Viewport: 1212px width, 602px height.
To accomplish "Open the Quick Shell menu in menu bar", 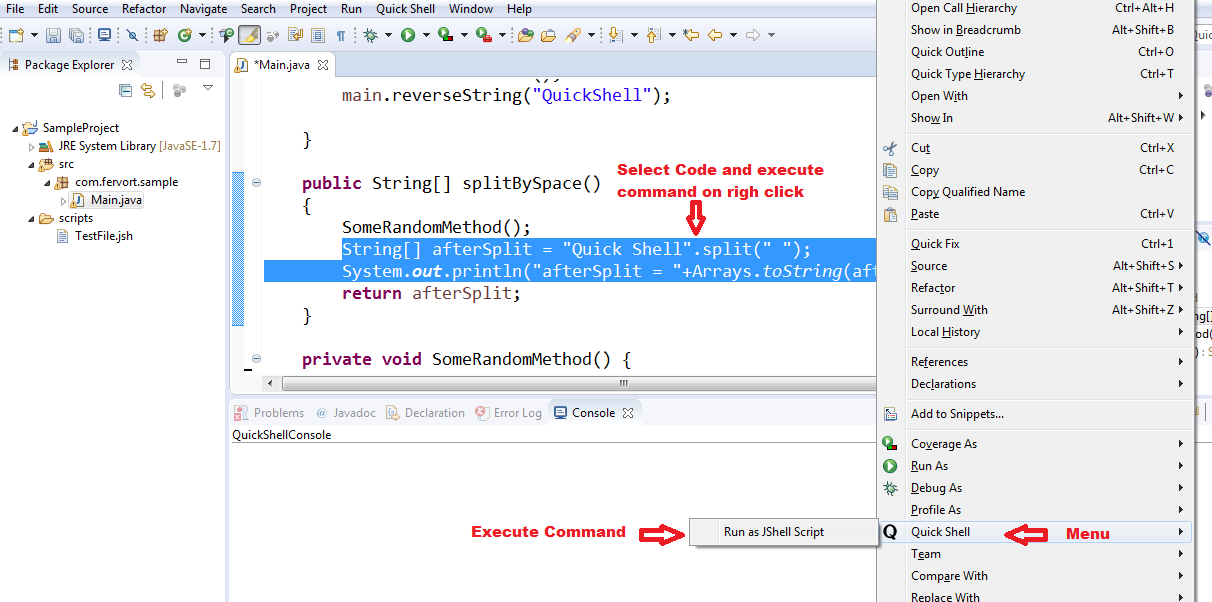I will (x=405, y=9).
